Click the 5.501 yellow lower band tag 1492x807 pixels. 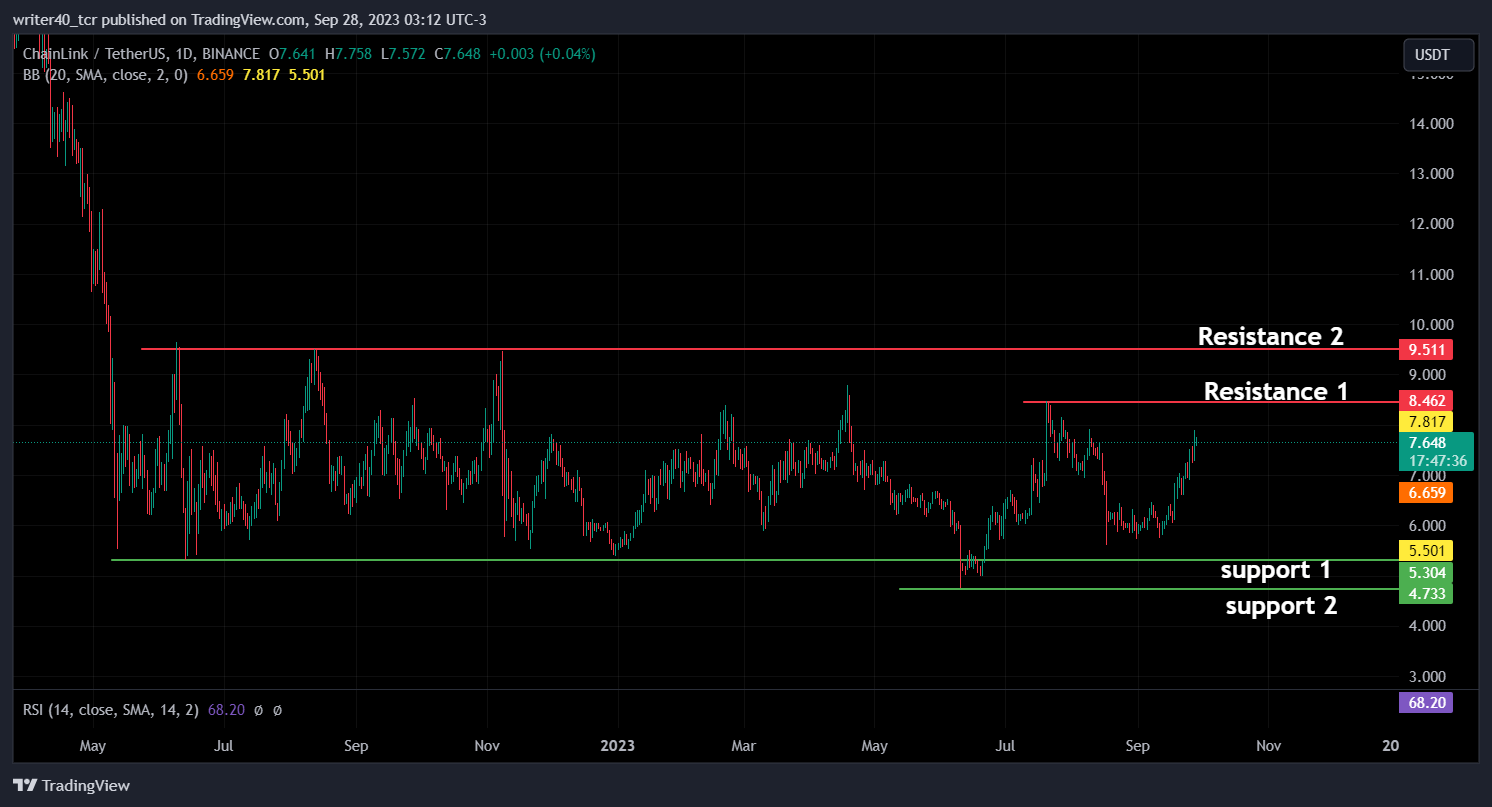click(x=1426, y=550)
